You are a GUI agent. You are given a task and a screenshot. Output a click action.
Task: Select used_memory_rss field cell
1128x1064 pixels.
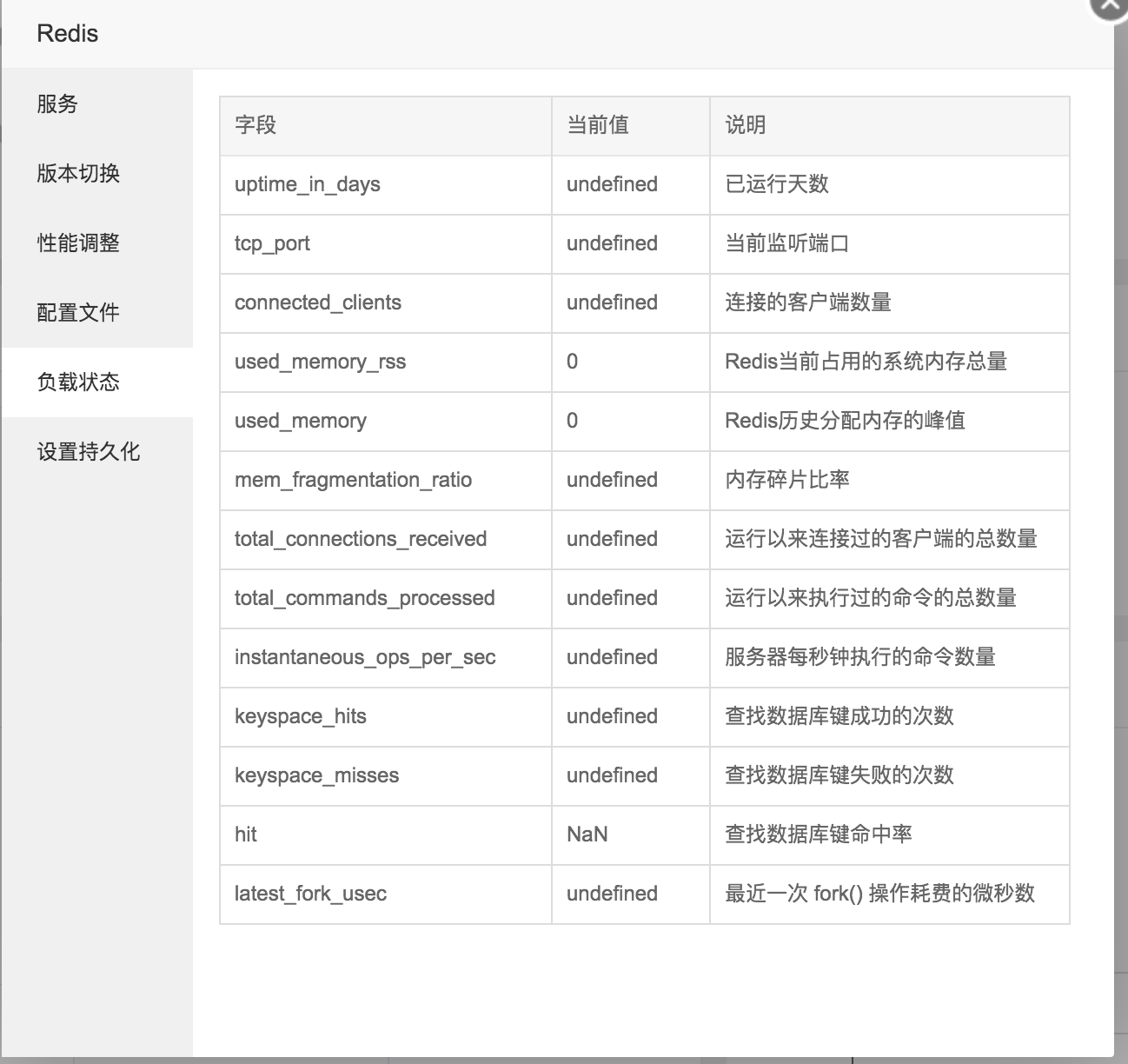[386, 362]
